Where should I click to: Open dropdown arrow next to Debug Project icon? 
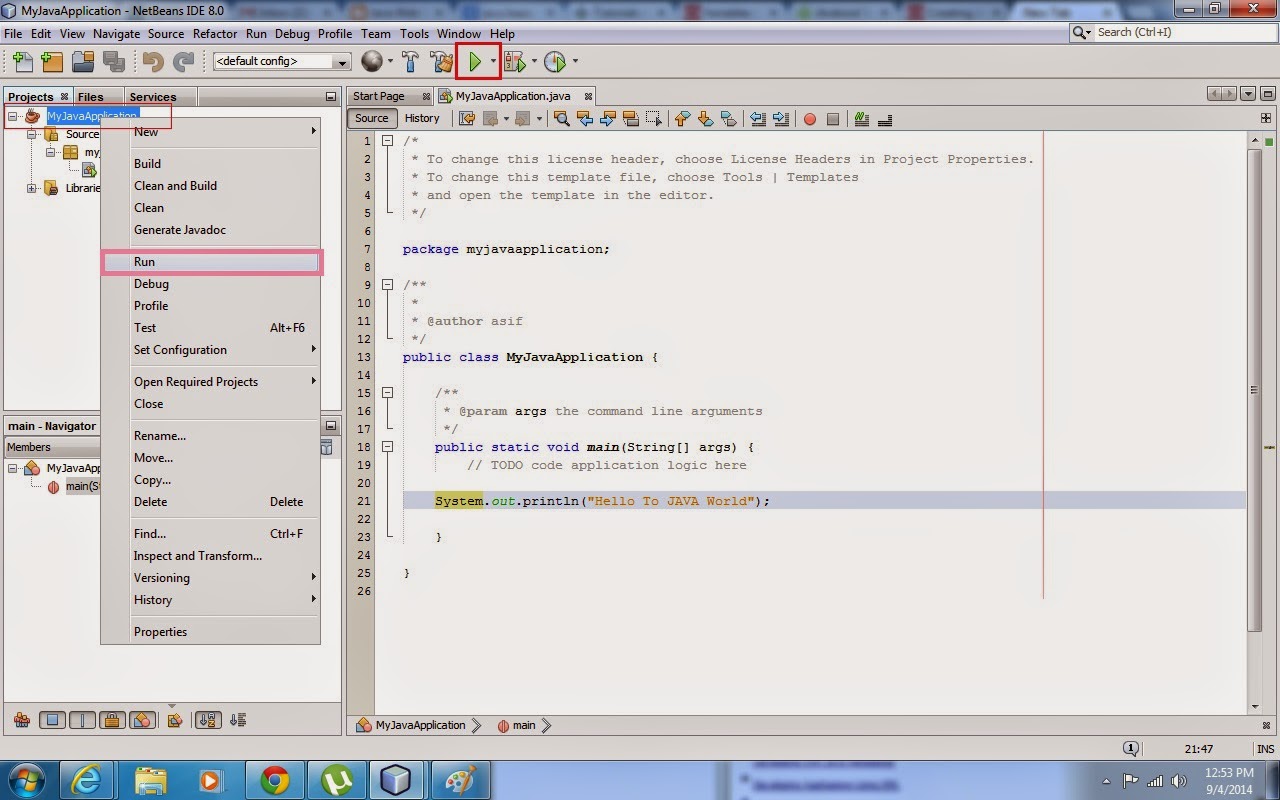534,62
